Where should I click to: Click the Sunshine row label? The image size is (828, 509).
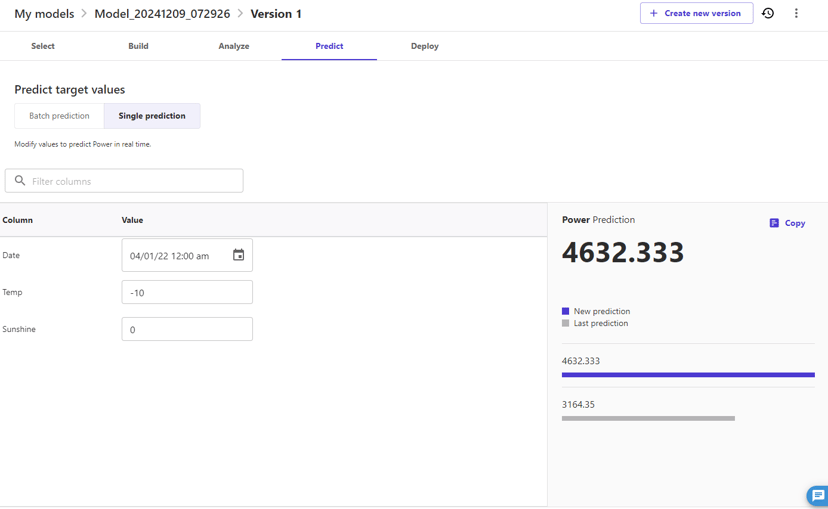[x=19, y=329]
